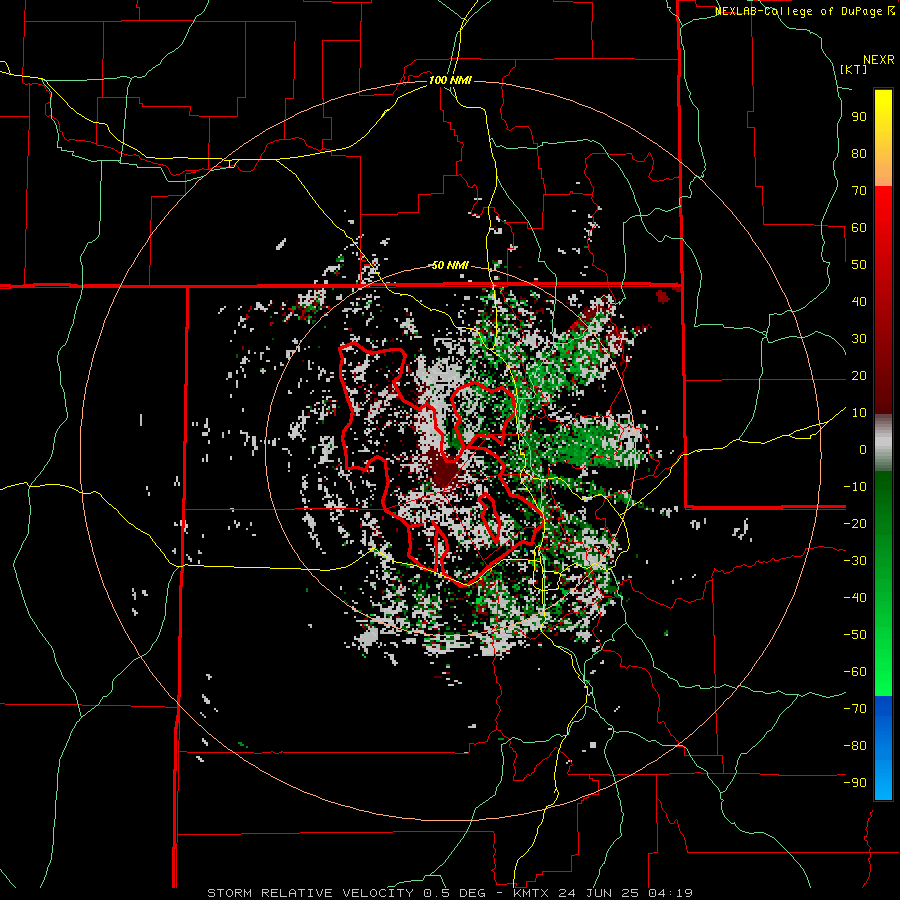900x900 pixels.
Task: Click the -10 value on velocity scale
Action: [x=855, y=487]
